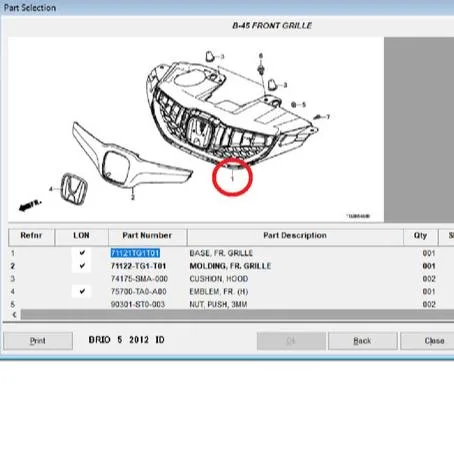Click the Part Description column header
Viewport: 454px width, 454px height.
295,237
